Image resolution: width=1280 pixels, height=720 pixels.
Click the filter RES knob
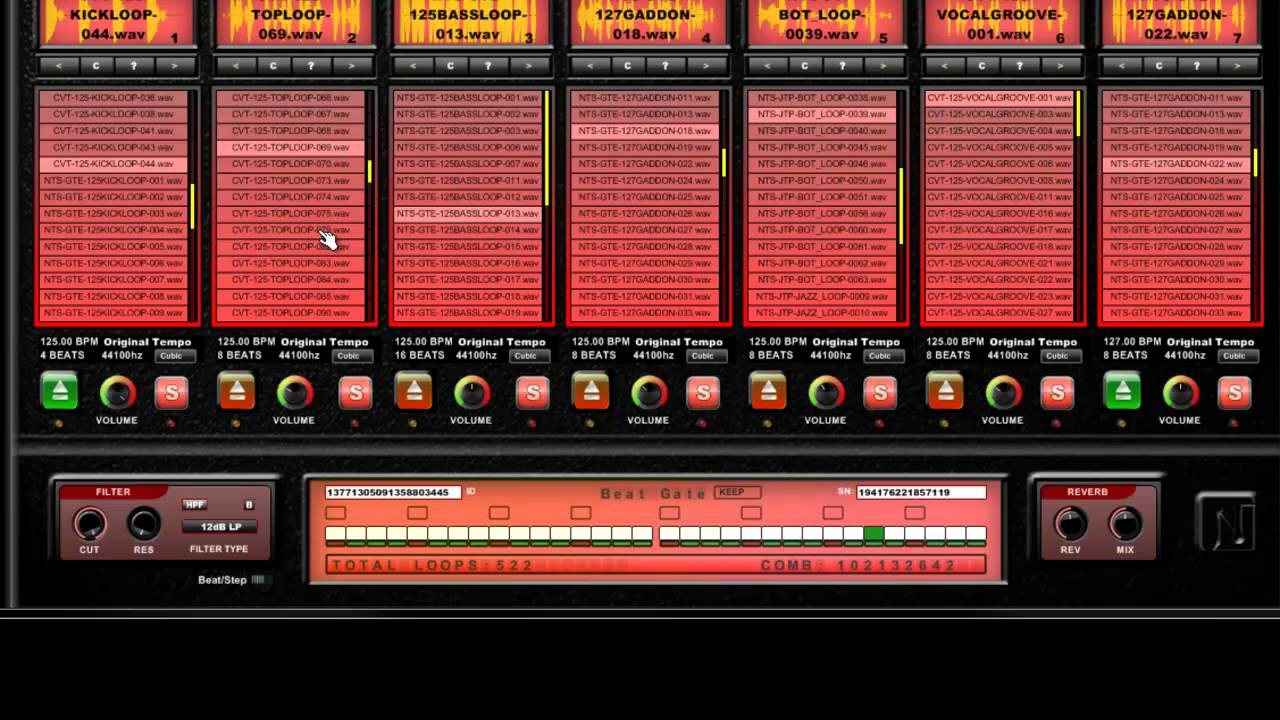click(x=144, y=523)
